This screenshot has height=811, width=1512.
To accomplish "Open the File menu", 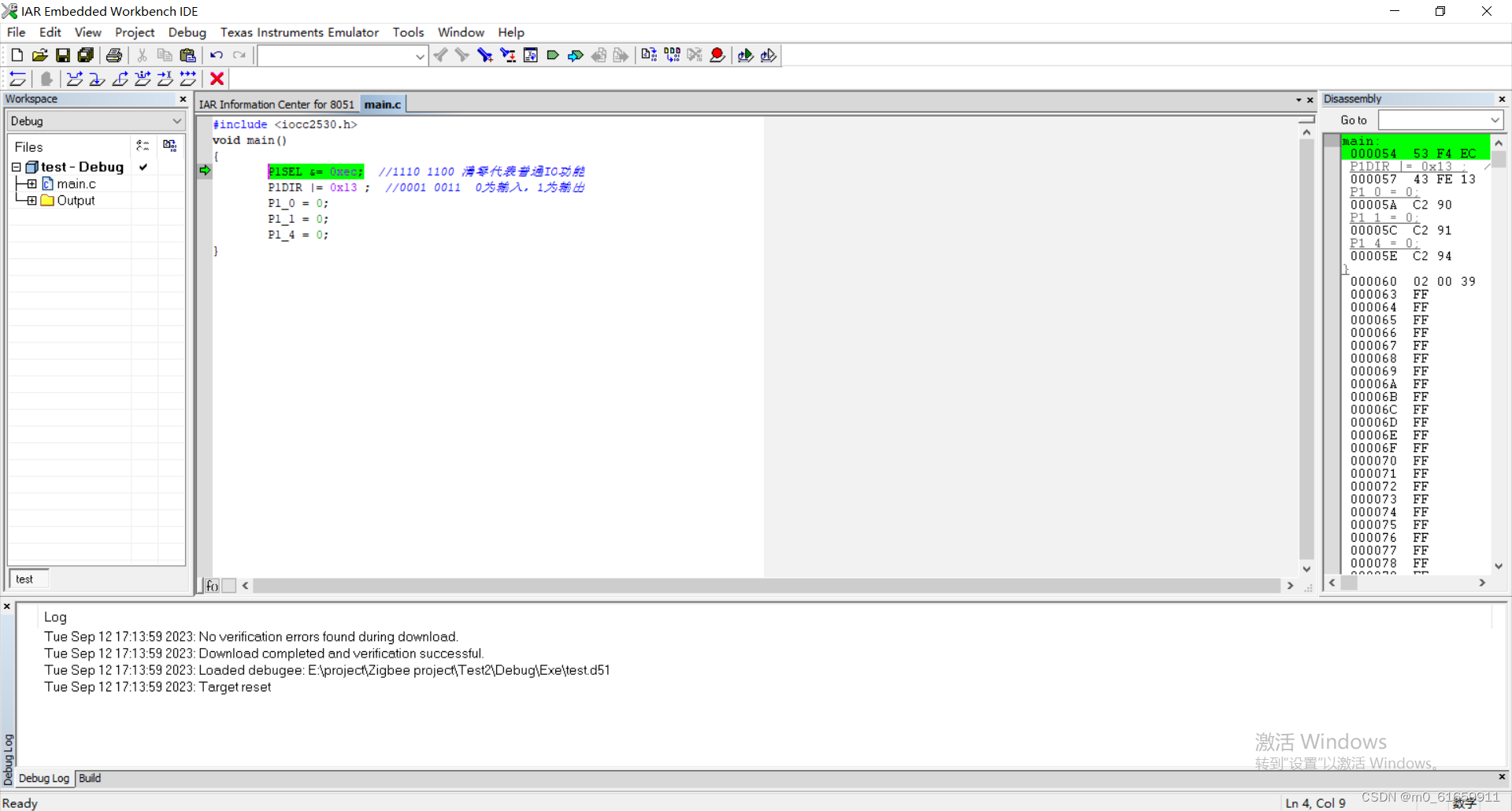I will [16, 32].
